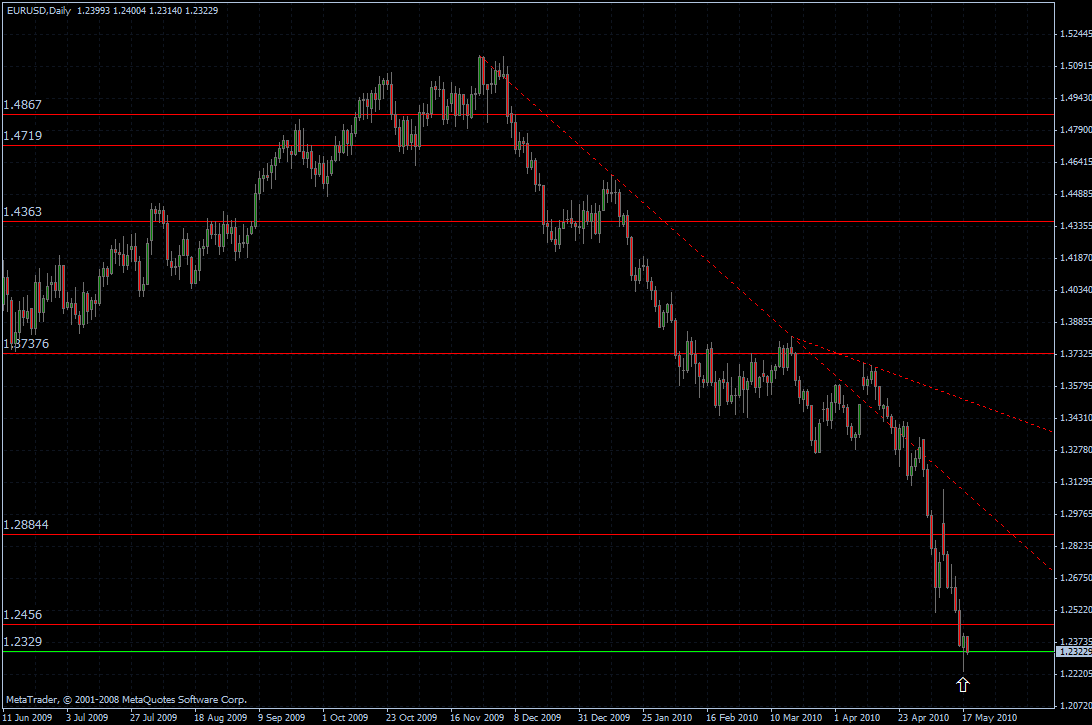
Task: Select the 1.4363 level label
Action: pyautogui.click(x=22, y=212)
